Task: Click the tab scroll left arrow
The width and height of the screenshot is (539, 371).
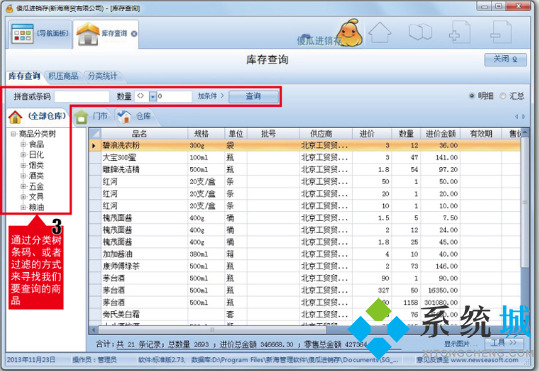Action: coord(516,117)
